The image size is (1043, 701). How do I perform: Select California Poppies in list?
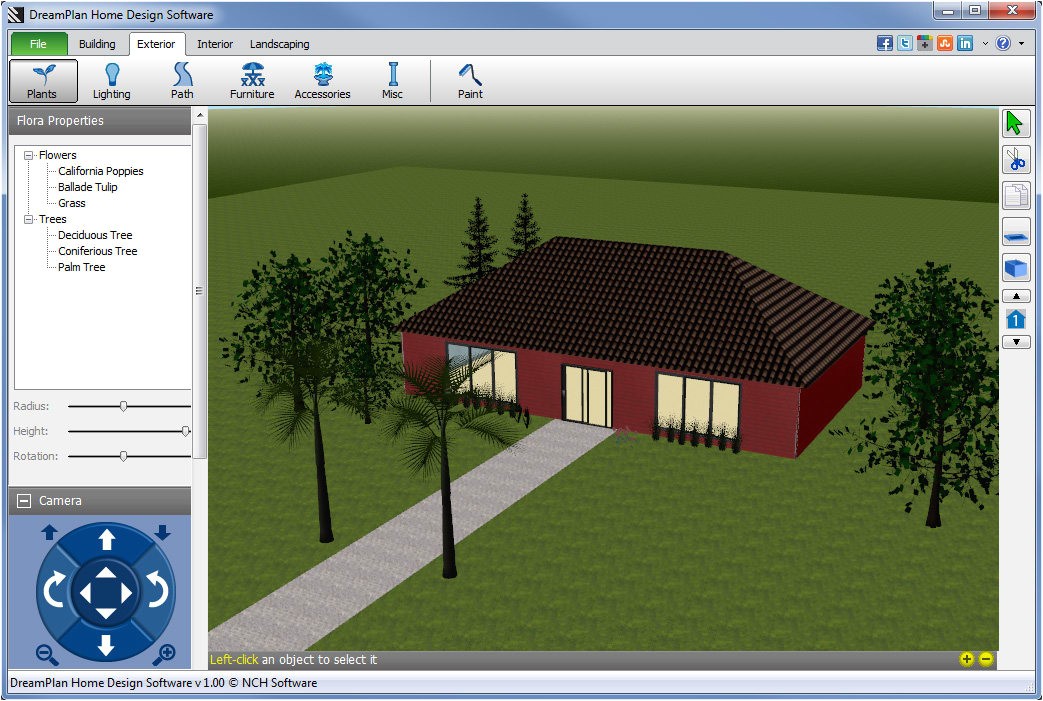(x=100, y=171)
